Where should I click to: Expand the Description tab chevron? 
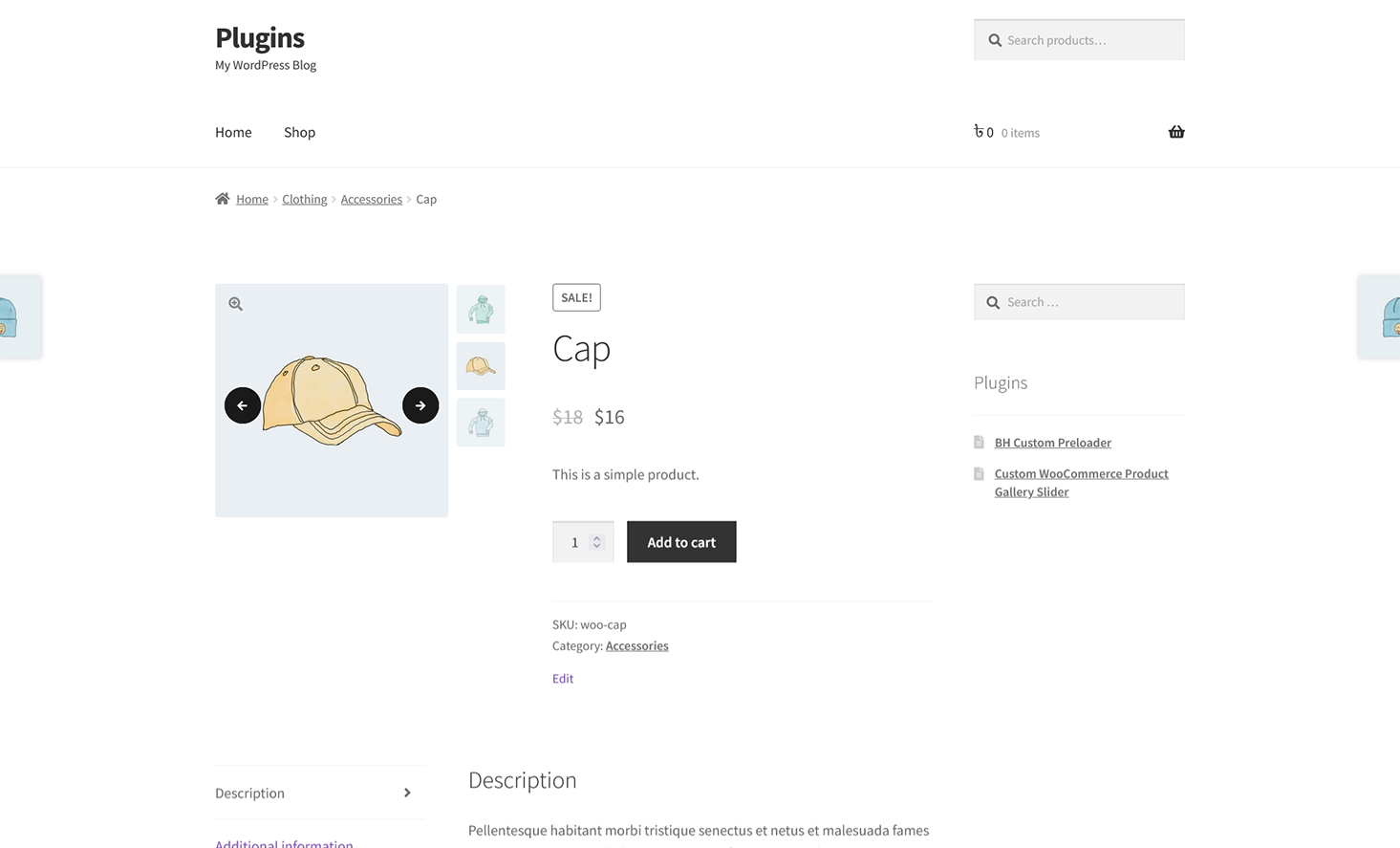pos(407,793)
